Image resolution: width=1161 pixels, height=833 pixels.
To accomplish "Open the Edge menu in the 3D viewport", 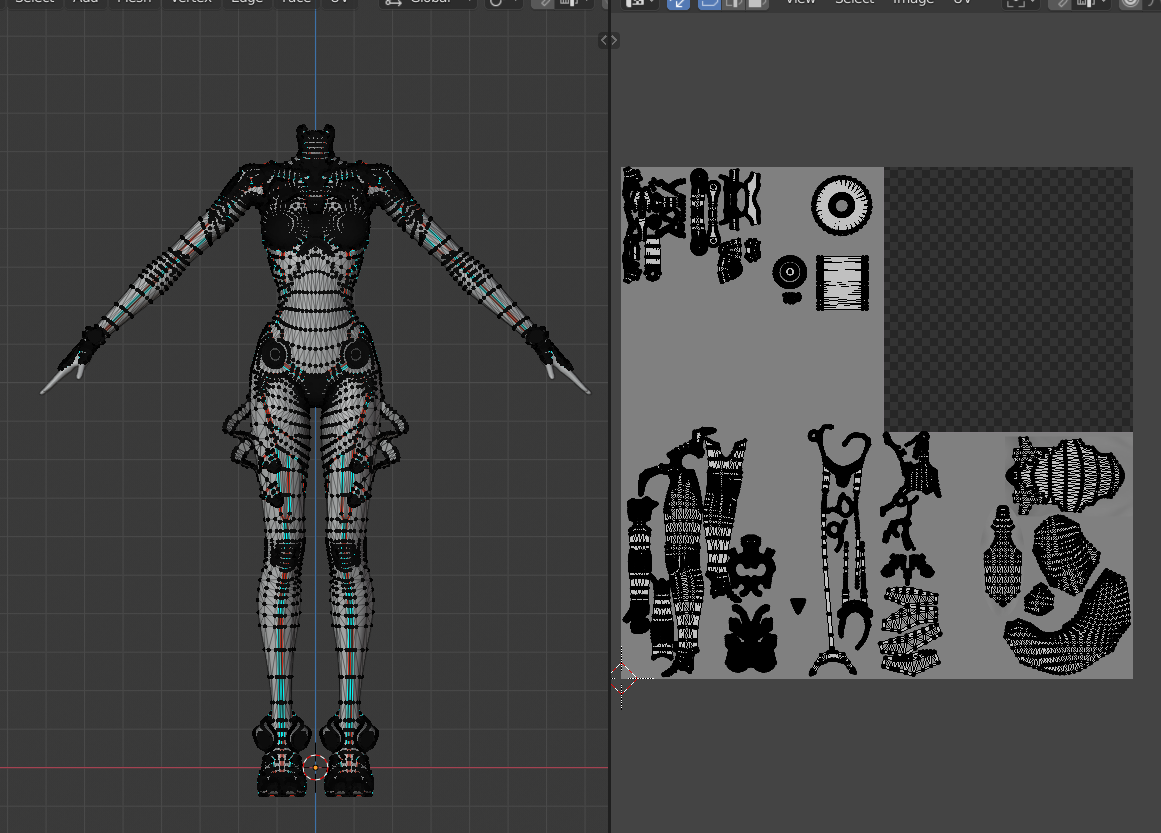I will (247, 2).
